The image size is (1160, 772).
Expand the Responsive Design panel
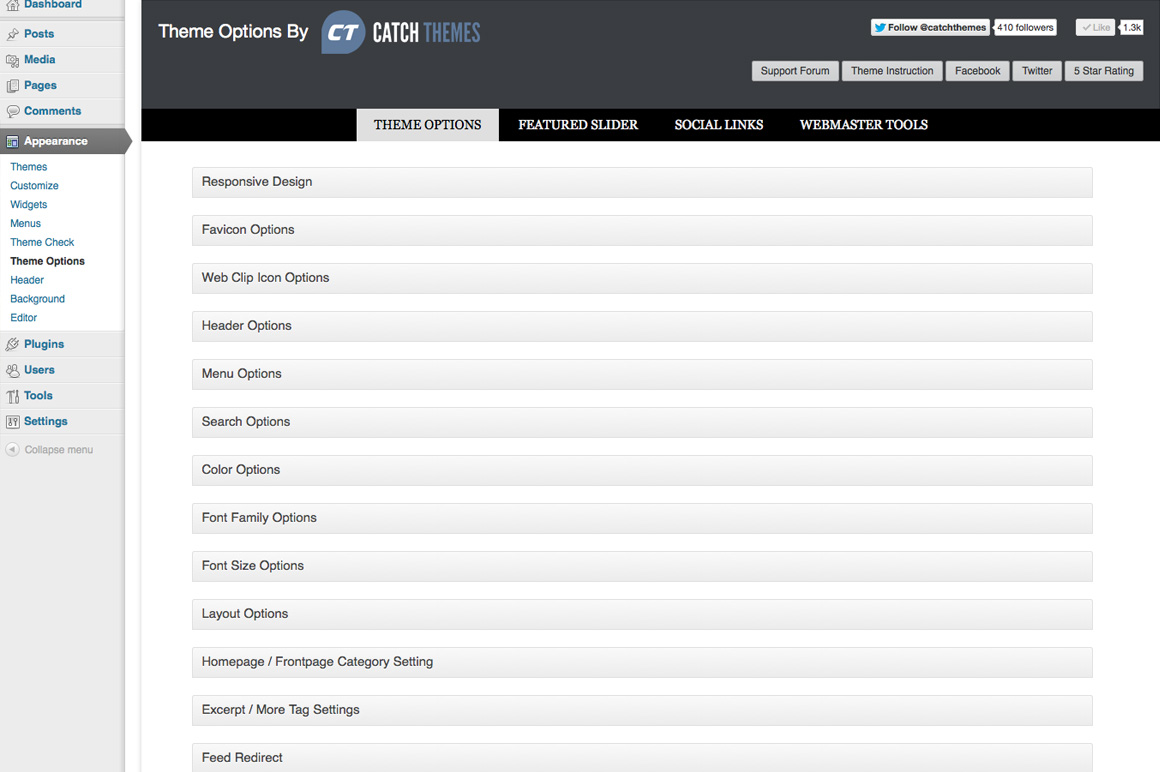[641, 182]
